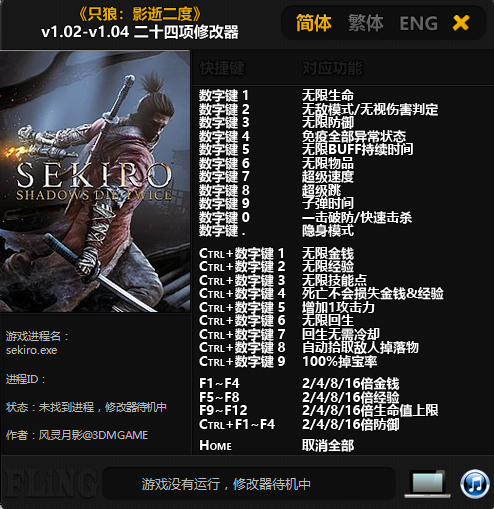494x509 pixels.
Task: Click author 风灵月影@3DMGAME text
Action: [93, 435]
